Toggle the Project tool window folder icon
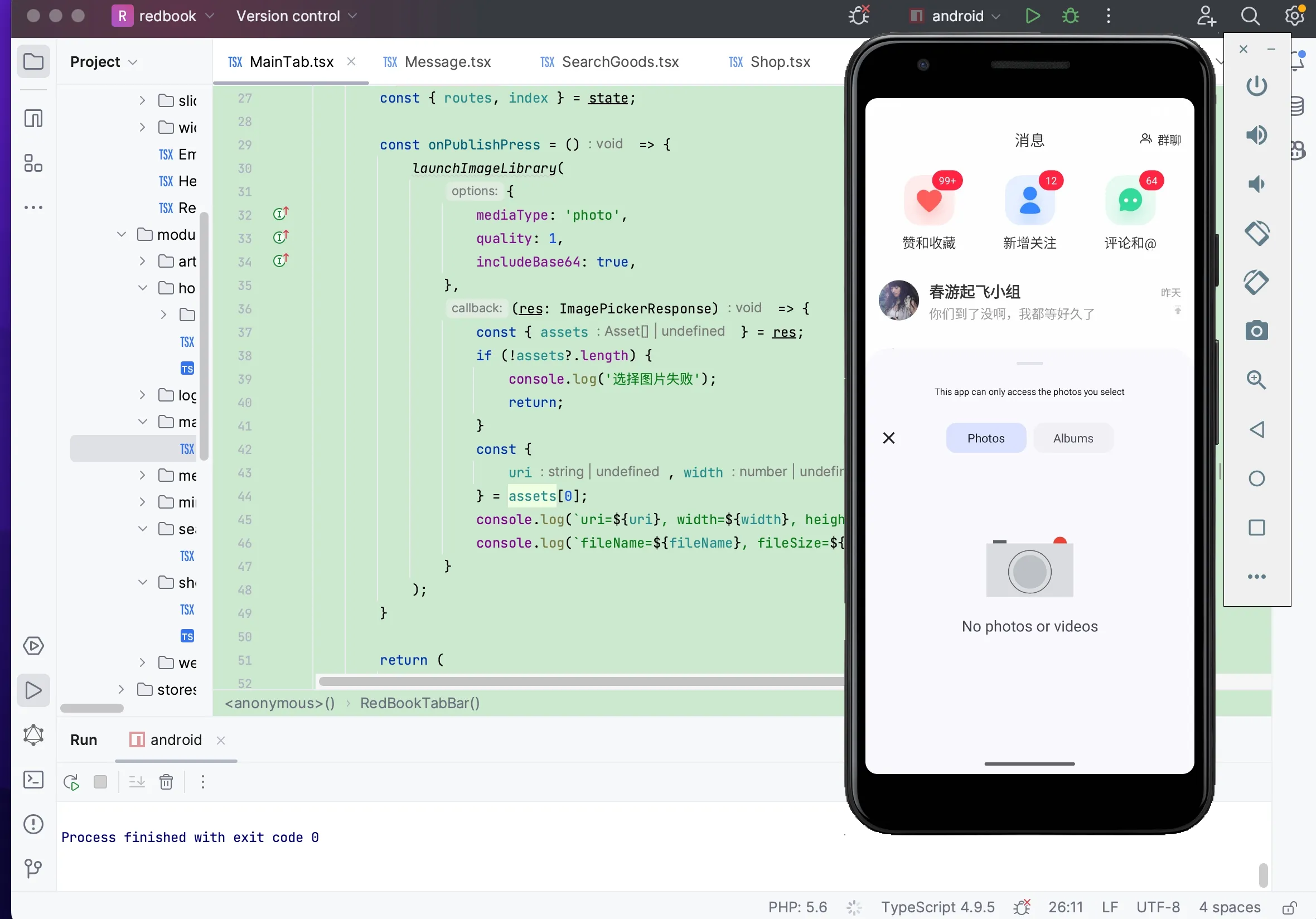The height and width of the screenshot is (919, 1316). click(33, 61)
